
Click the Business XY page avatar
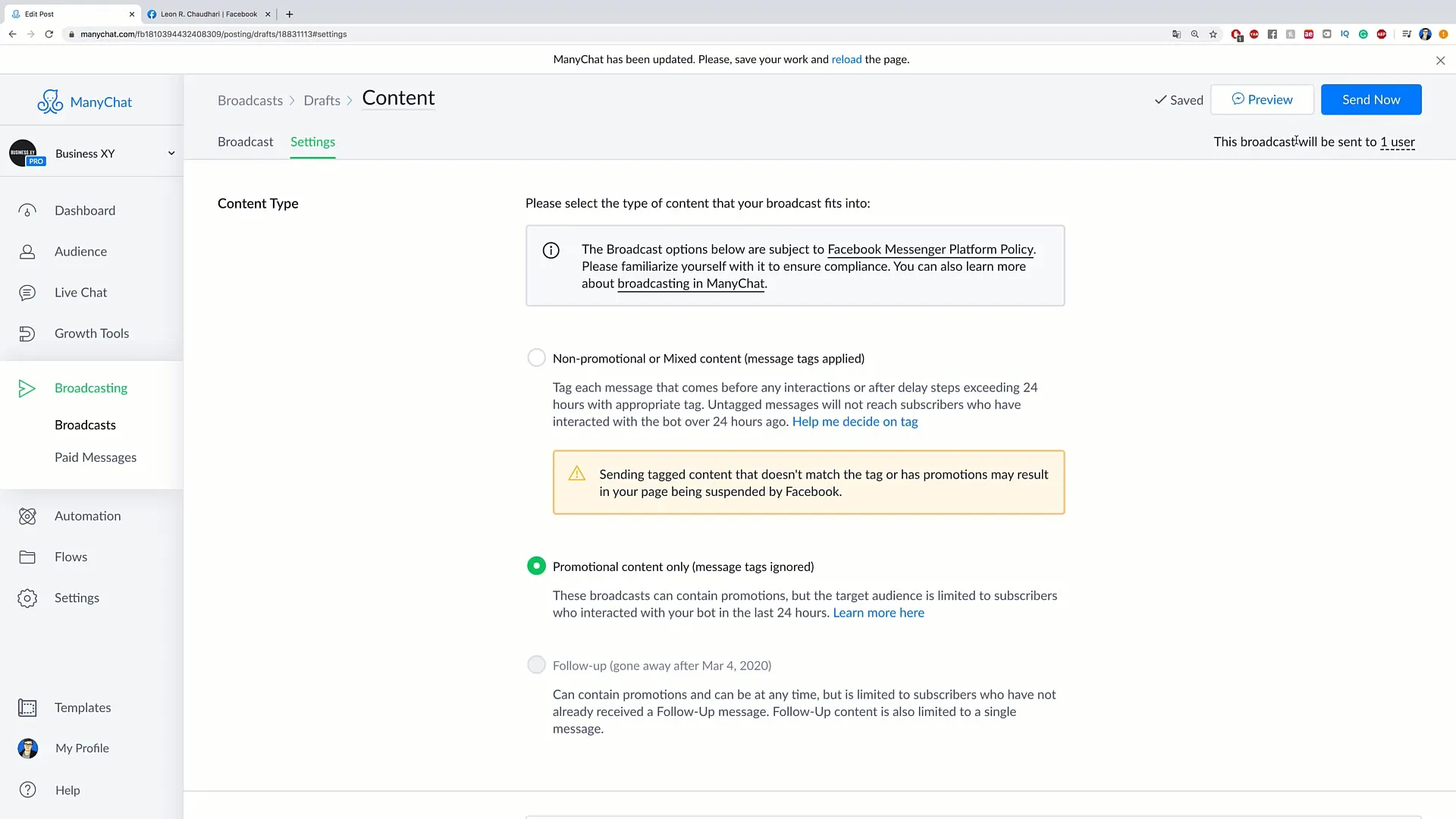click(23, 153)
